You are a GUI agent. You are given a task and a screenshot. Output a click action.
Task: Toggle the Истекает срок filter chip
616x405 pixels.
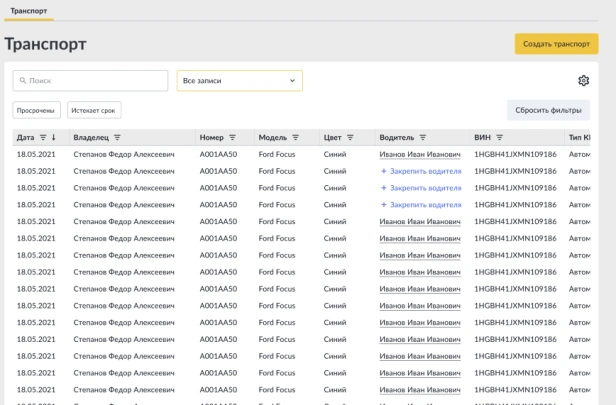[94, 110]
